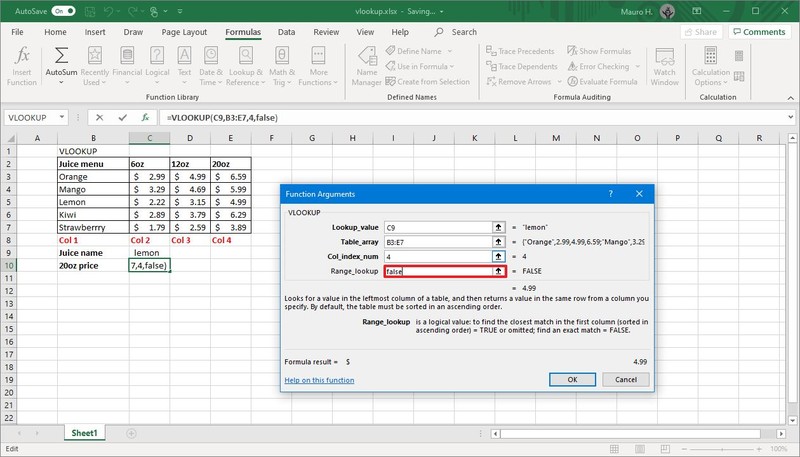The width and height of the screenshot is (800, 457).
Task: Switch to the Review tab
Action: [326, 32]
